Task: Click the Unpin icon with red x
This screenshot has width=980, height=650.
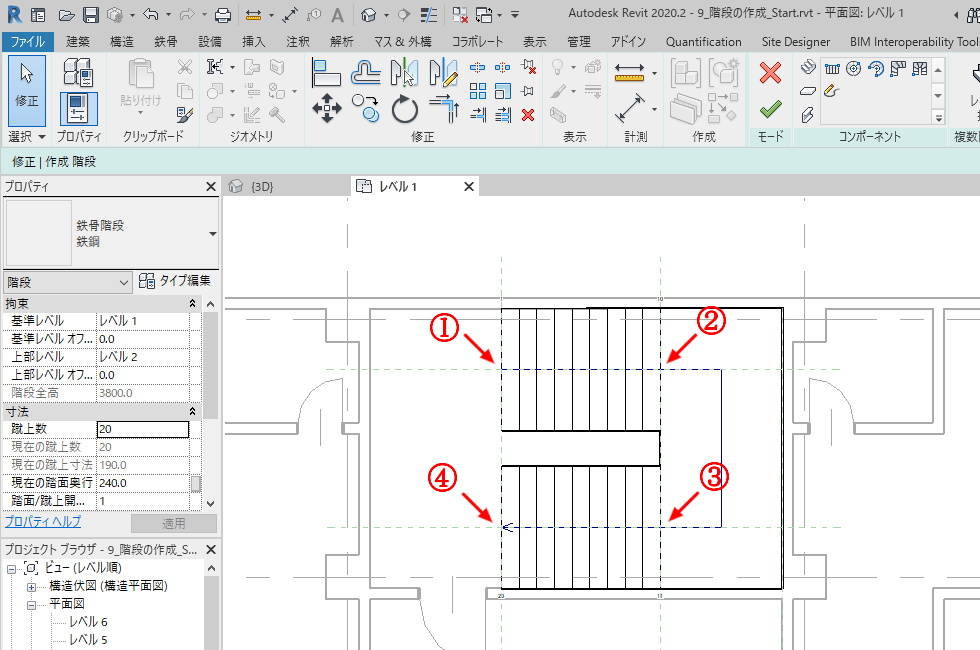Action: click(x=528, y=67)
